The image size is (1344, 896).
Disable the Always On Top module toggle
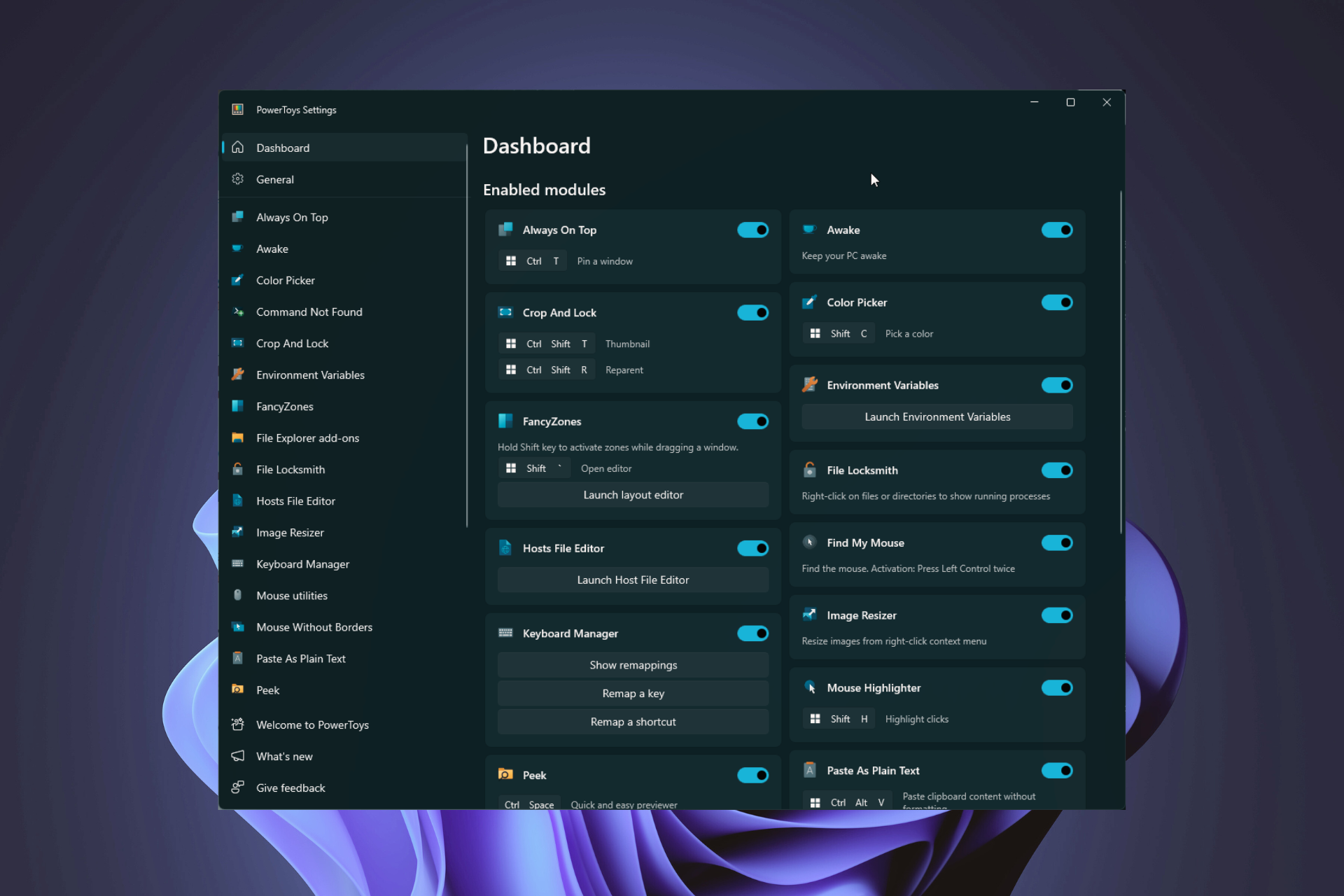click(x=752, y=230)
